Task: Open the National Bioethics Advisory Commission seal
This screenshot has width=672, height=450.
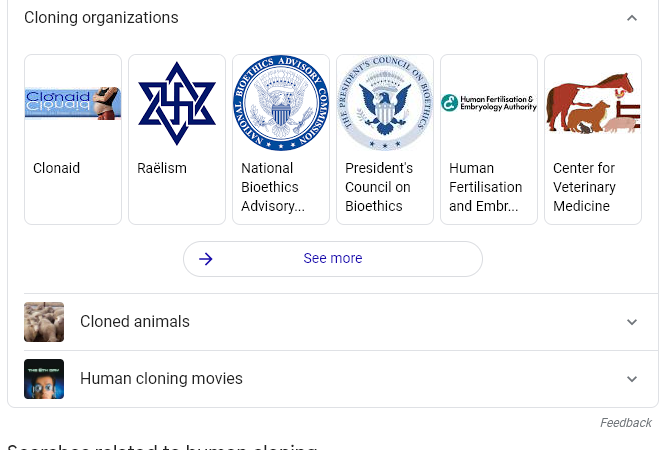Action: tap(281, 103)
